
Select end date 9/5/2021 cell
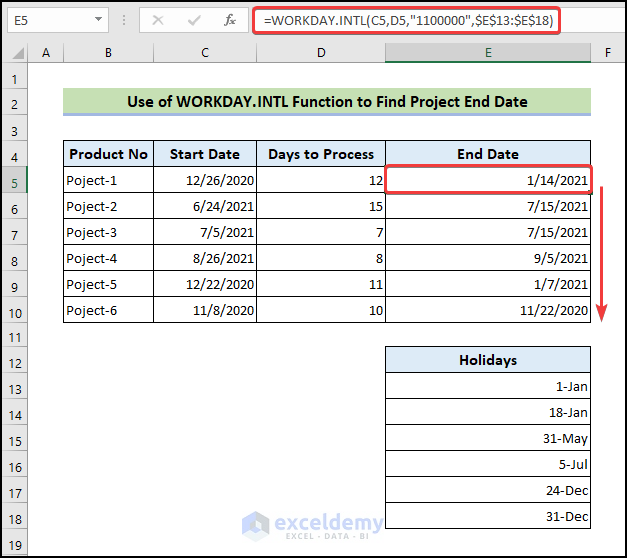coord(488,258)
